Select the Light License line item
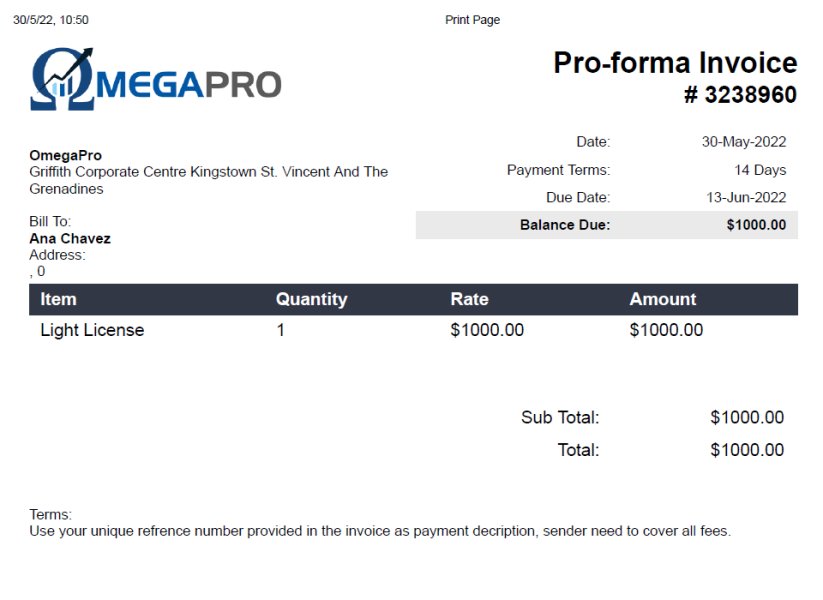823x600 pixels. pyautogui.click(x=92, y=330)
